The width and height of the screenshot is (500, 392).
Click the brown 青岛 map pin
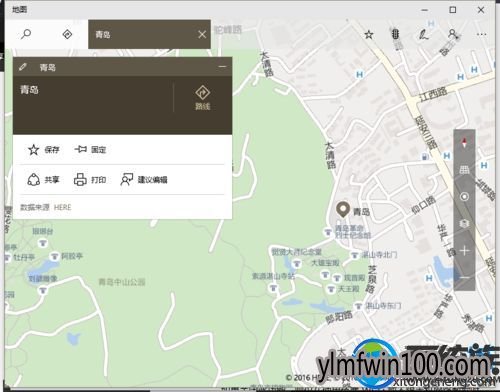point(343,210)
